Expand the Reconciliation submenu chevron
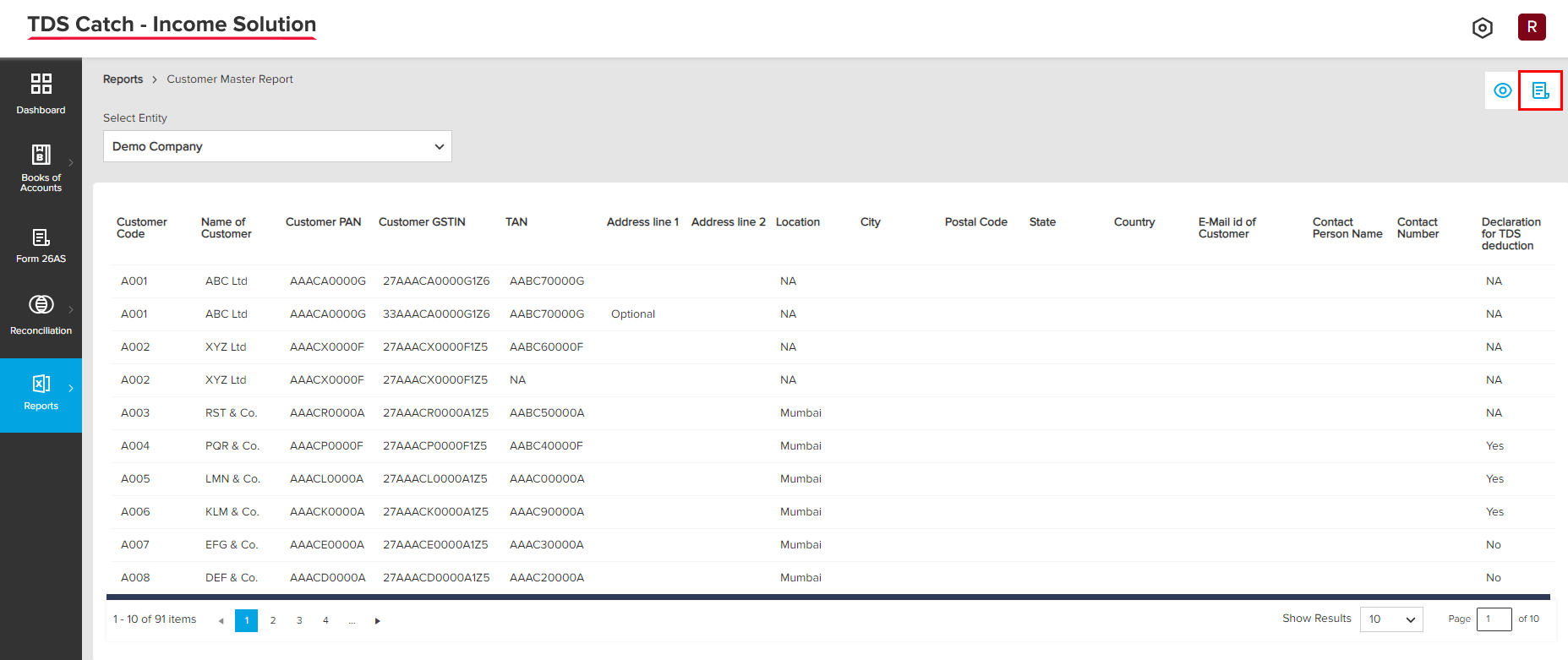 (71, 309)
